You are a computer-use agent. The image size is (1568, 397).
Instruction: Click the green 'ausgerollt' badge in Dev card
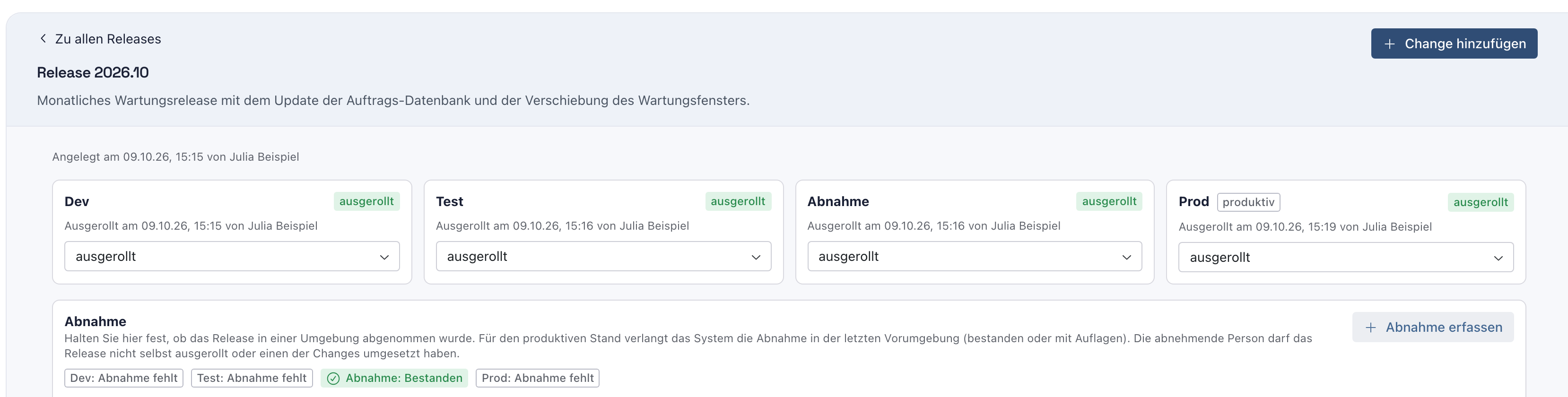point(366,201)
